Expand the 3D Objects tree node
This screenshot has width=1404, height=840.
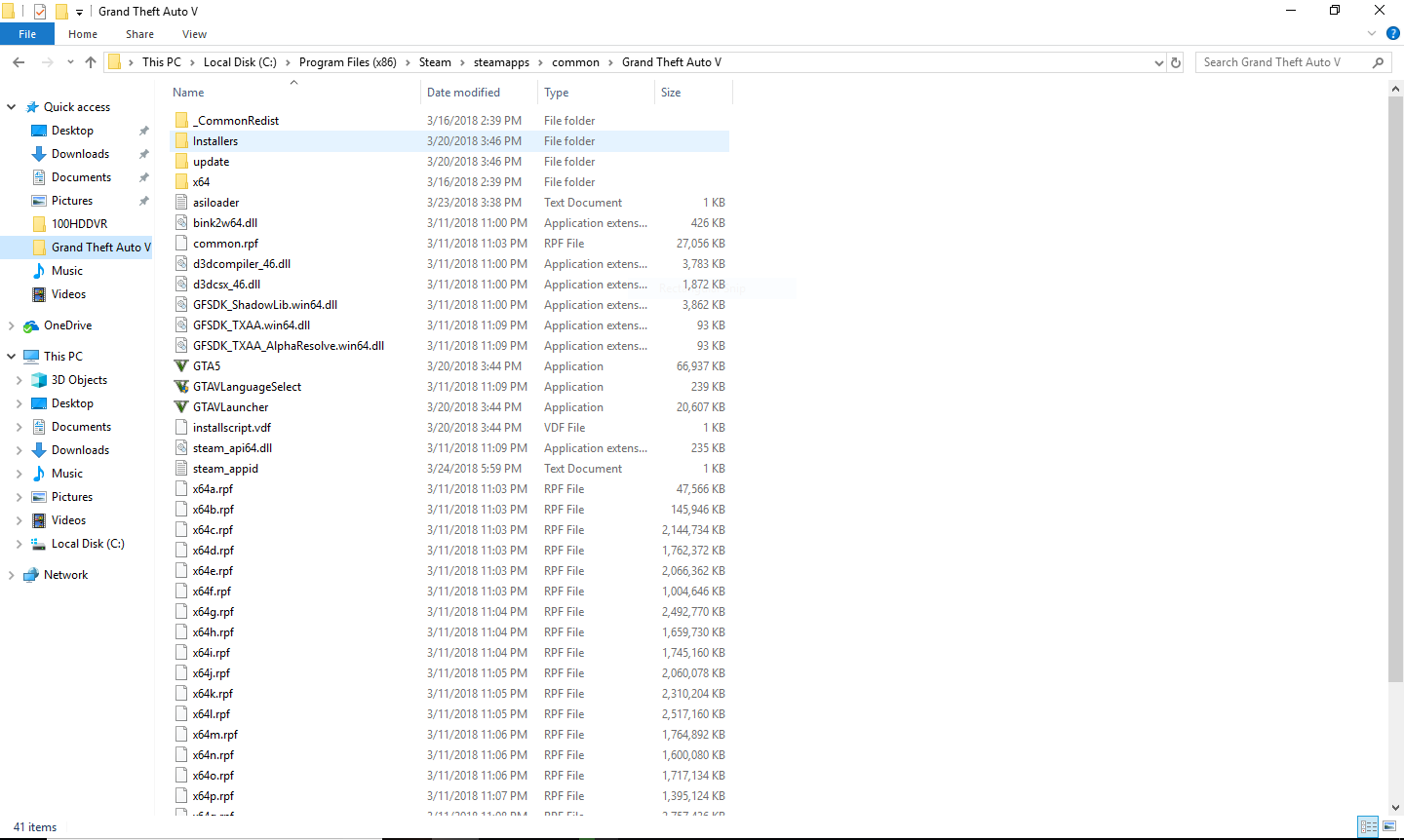coord(19,380)
